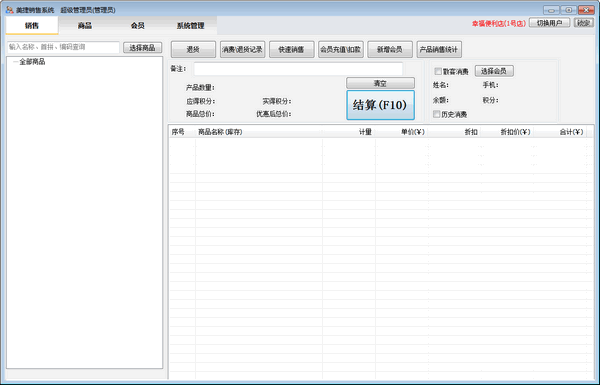Viewport: 600px width, 385px height.
Task: Click the 切换用户 button
Action: tap(549, 23)
